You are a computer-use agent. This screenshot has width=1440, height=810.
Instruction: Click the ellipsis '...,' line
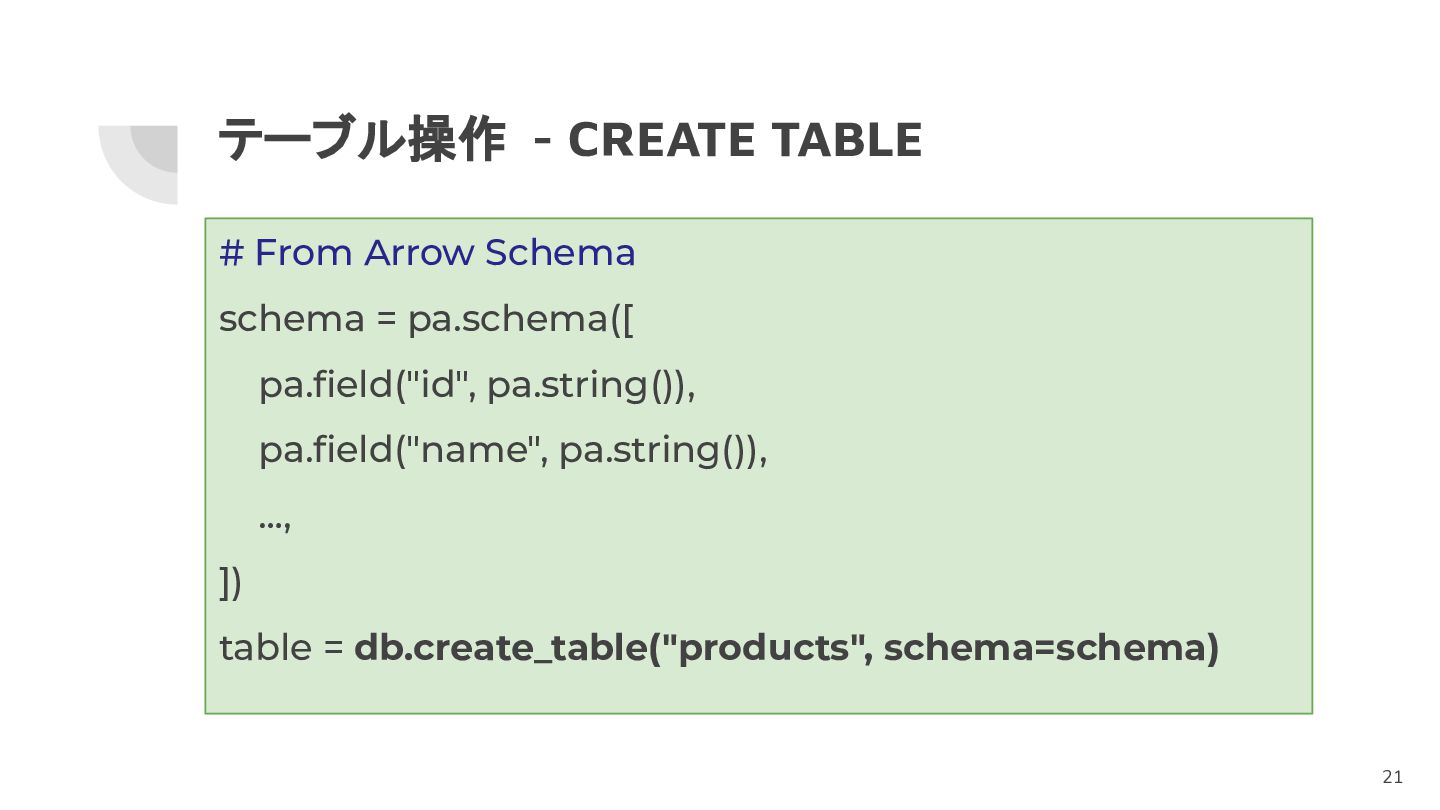[274, 521]
